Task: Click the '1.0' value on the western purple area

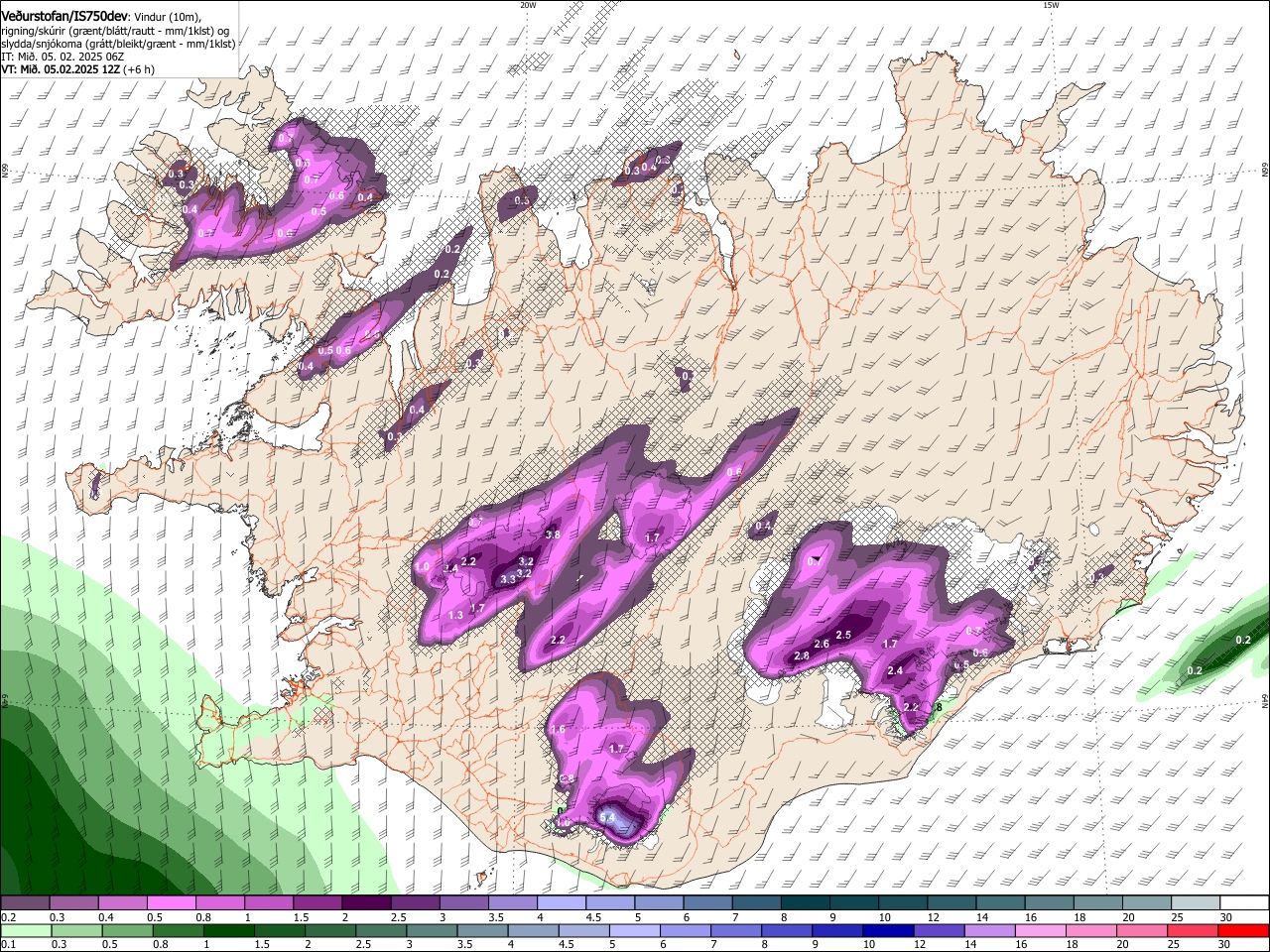Action: 422,567
